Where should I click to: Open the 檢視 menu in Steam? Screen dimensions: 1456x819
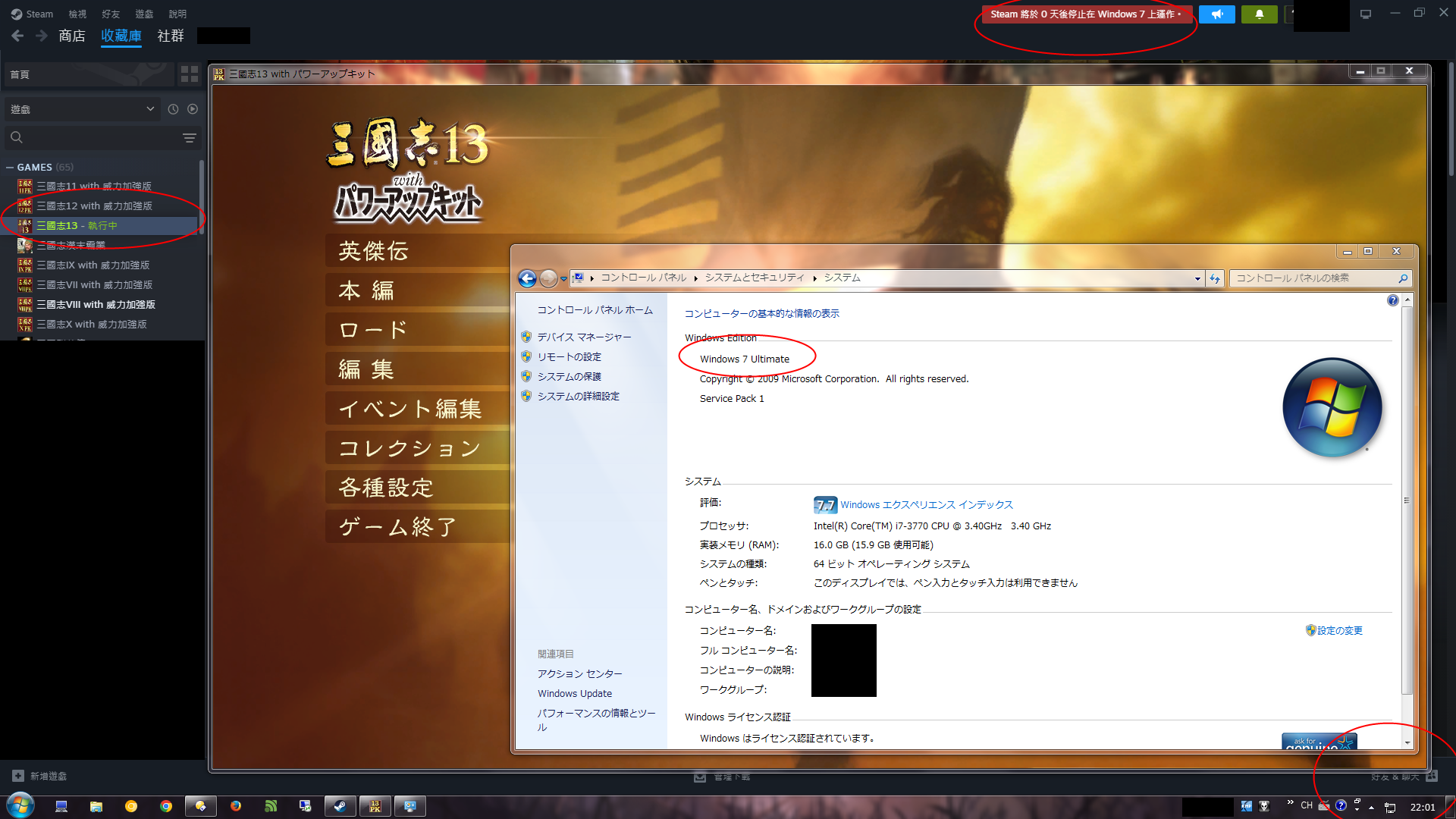pos(77,14)
